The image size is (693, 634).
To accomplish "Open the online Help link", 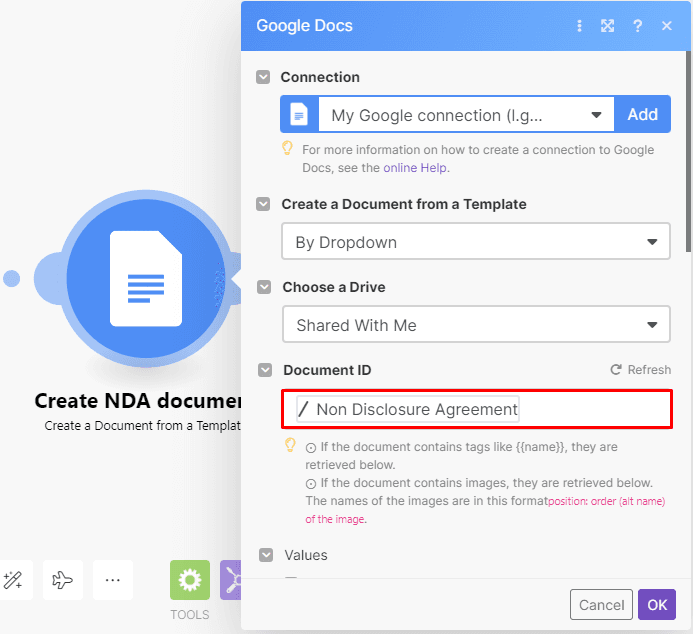I will 415,168.
